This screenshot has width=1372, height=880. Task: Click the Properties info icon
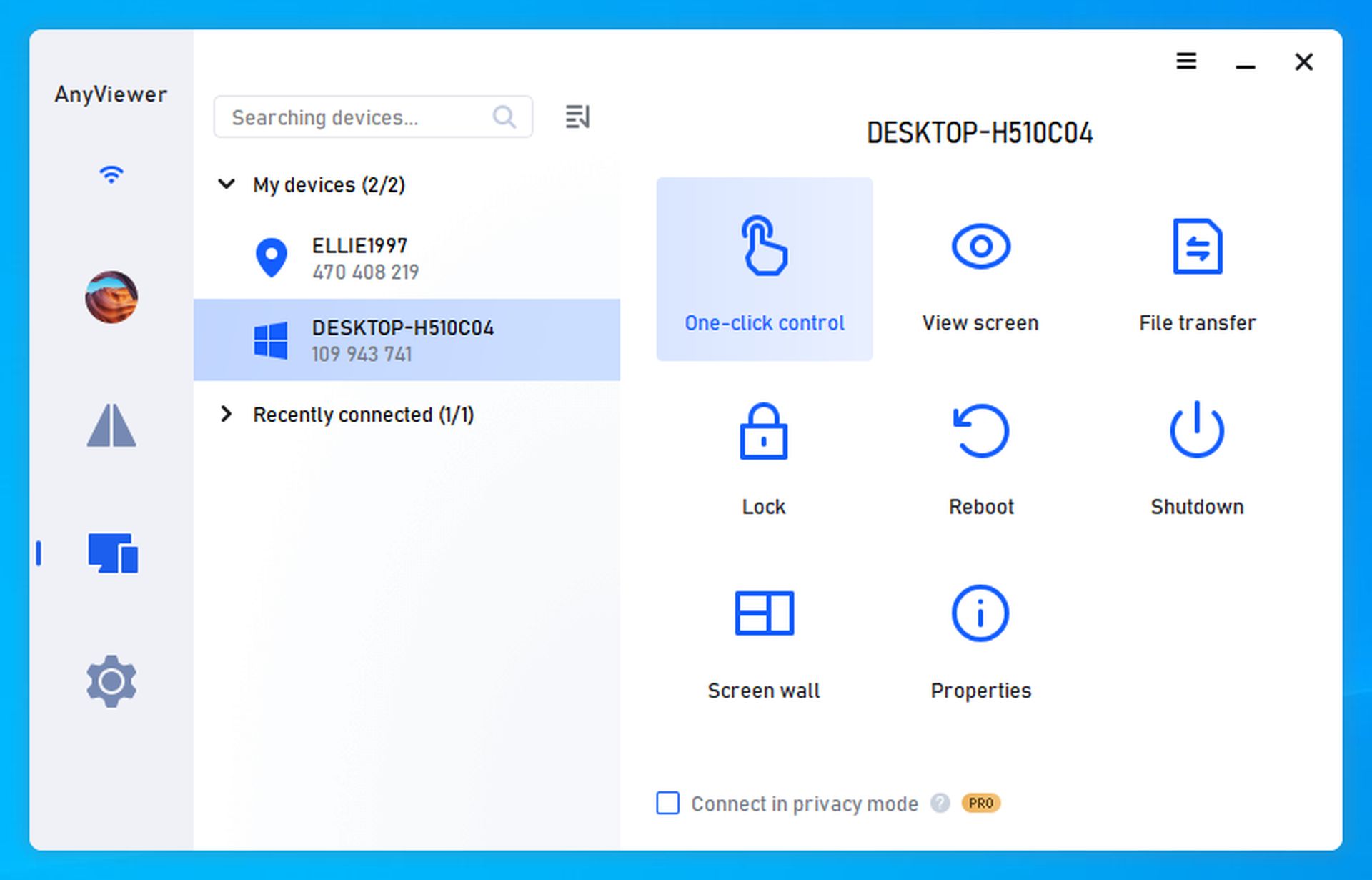click(x=978, y=619)
